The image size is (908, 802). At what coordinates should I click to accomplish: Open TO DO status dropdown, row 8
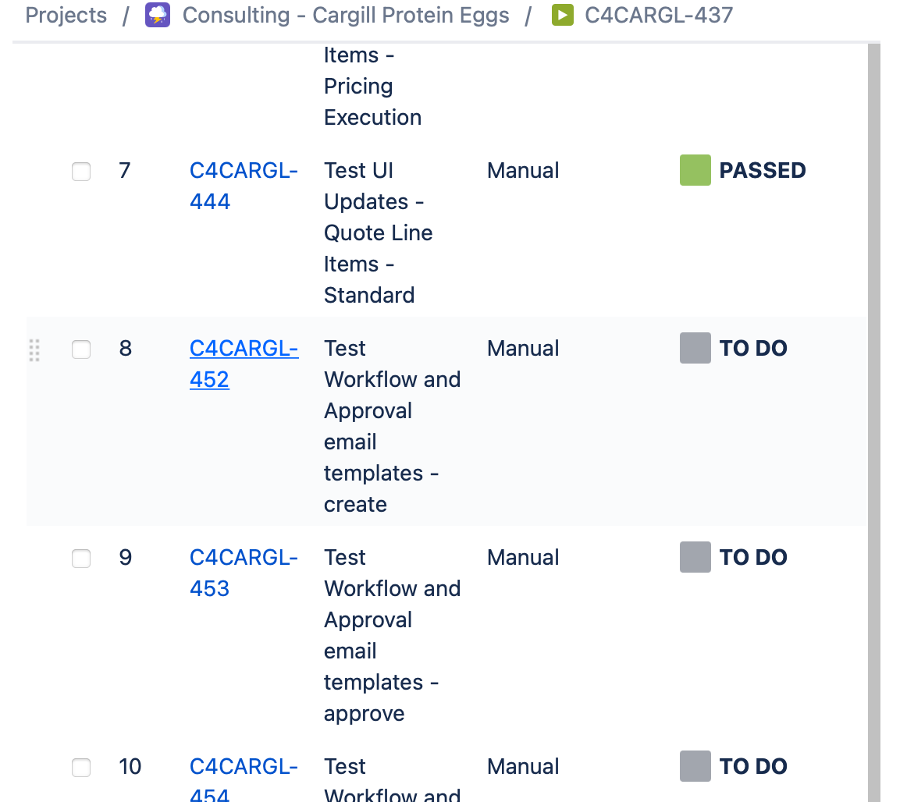point(753,348)
